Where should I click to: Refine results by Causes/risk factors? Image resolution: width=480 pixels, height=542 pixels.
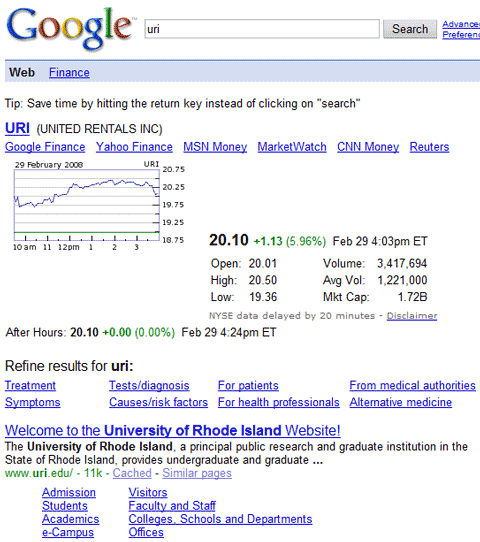(159, 402)
